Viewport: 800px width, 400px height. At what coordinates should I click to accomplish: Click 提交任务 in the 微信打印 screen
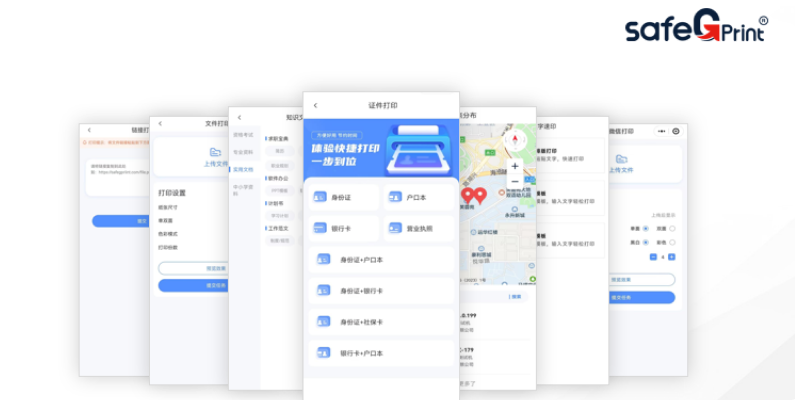tap(642, 297)
